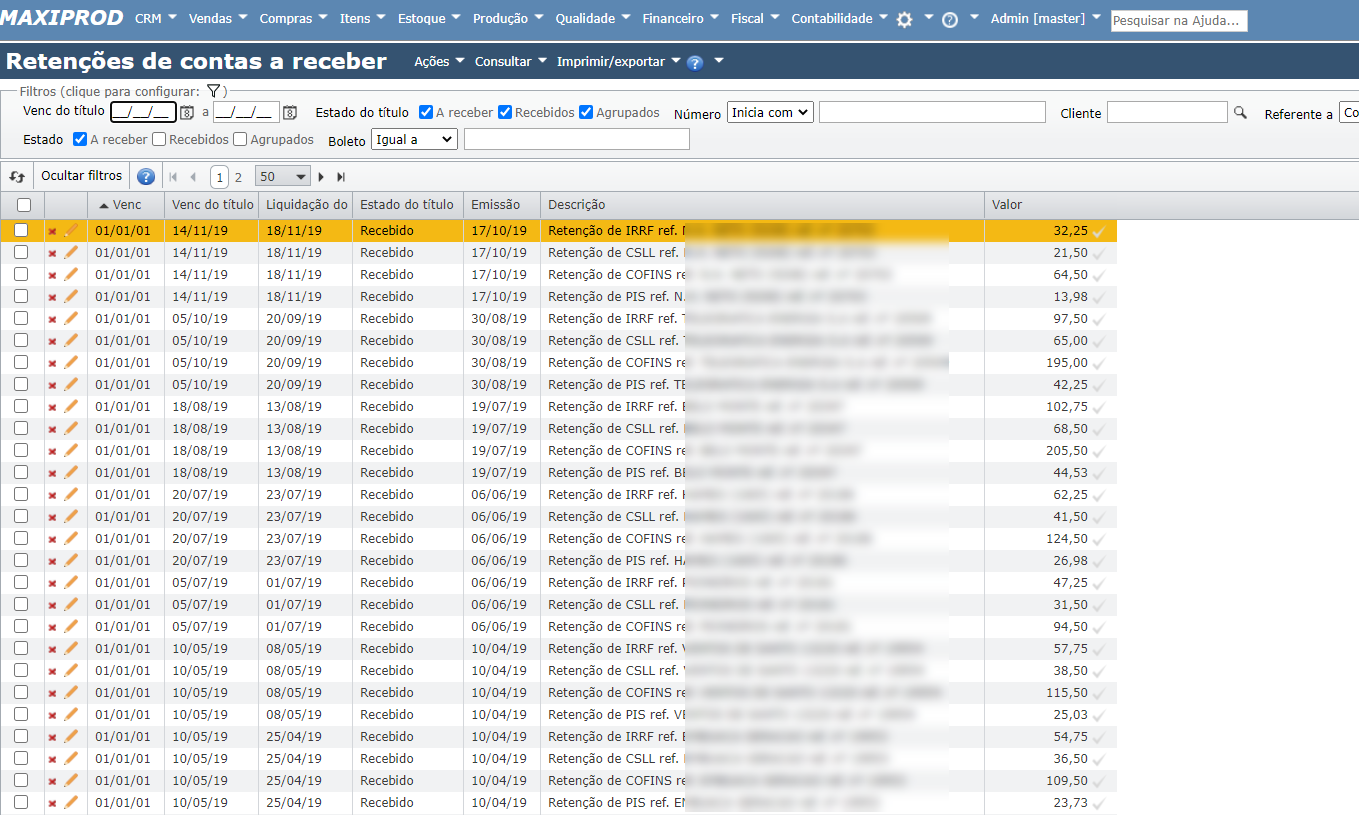1359x815 pixels.
Task: Check Recebidos in the Estado filter
Action: [159, 139]
